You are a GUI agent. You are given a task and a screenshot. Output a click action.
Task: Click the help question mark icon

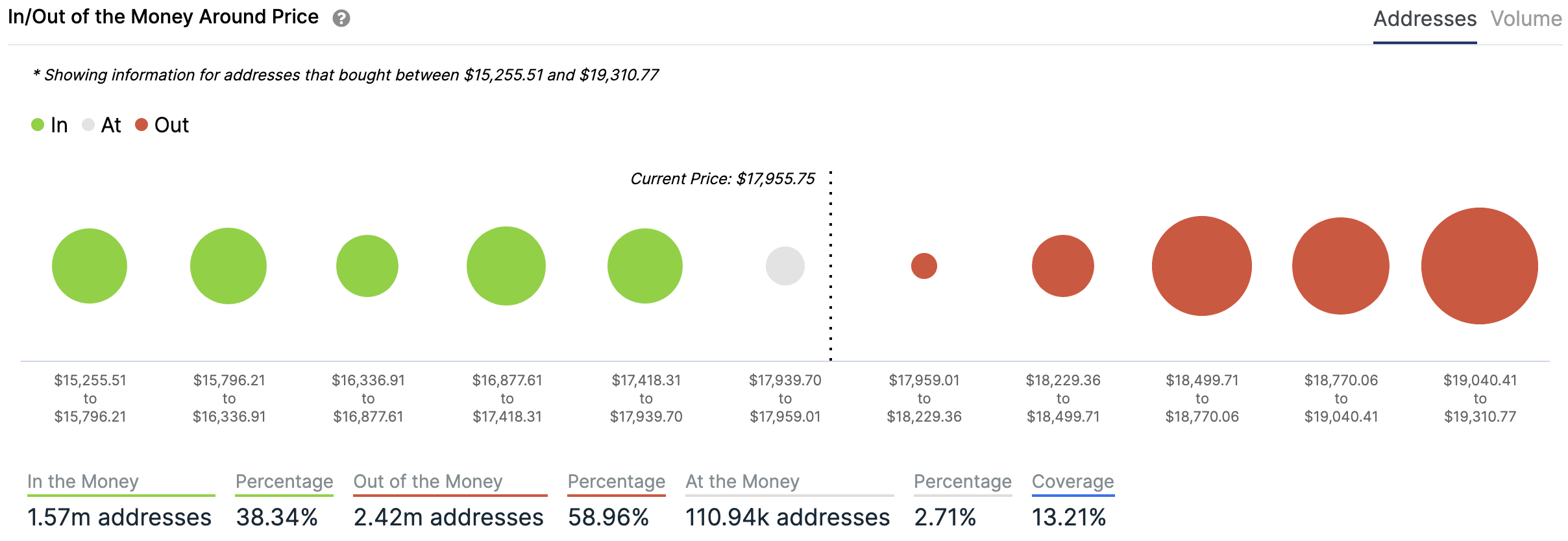(341, 18)
